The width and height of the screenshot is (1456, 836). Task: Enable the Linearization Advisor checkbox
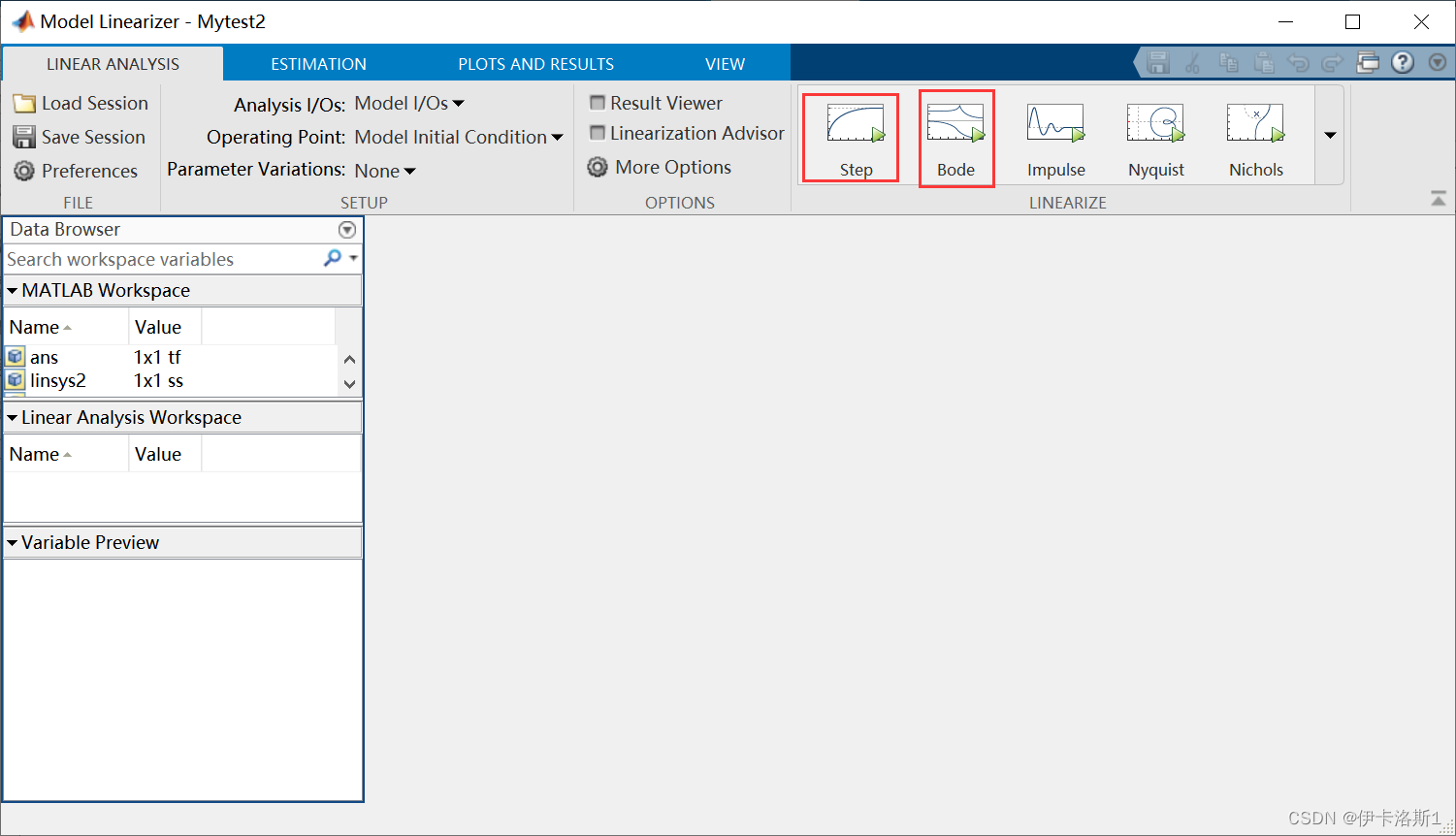[598, 133]
